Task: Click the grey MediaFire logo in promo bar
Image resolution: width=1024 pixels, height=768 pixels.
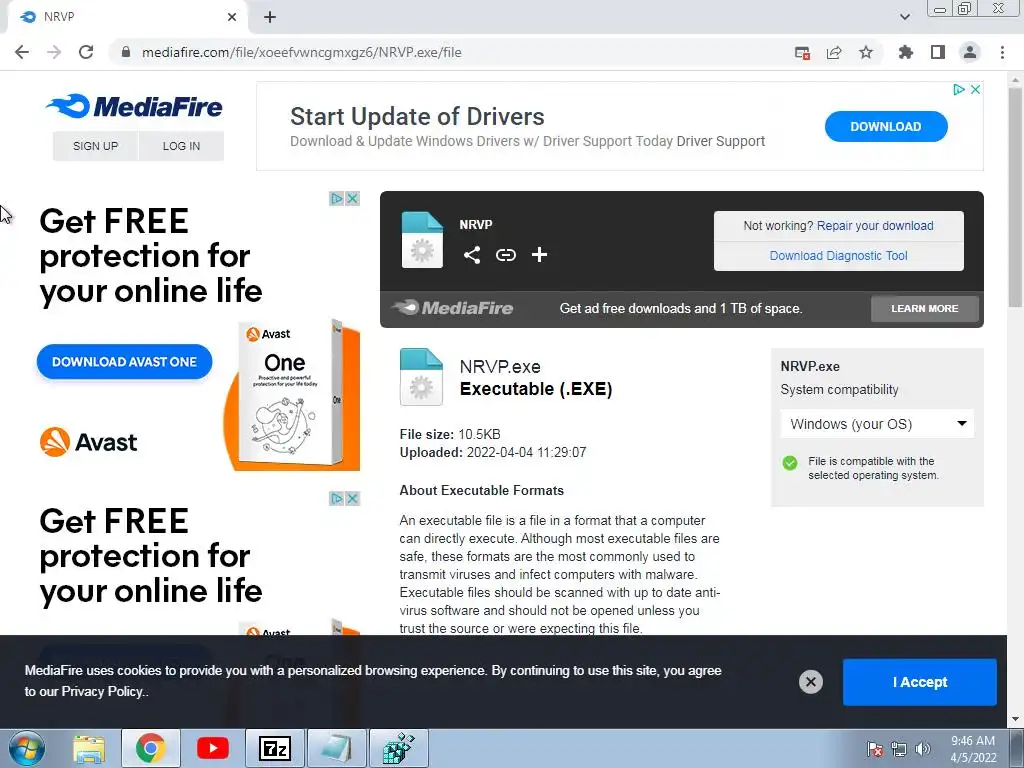Action: coord(453,308)
